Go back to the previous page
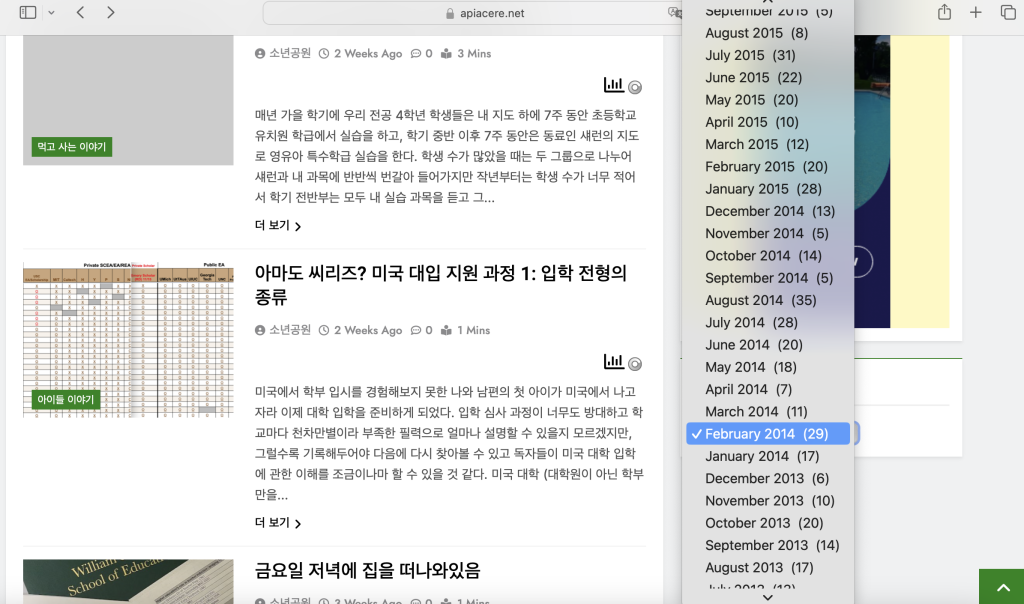The image size is (1024, 604). (80, 12)
